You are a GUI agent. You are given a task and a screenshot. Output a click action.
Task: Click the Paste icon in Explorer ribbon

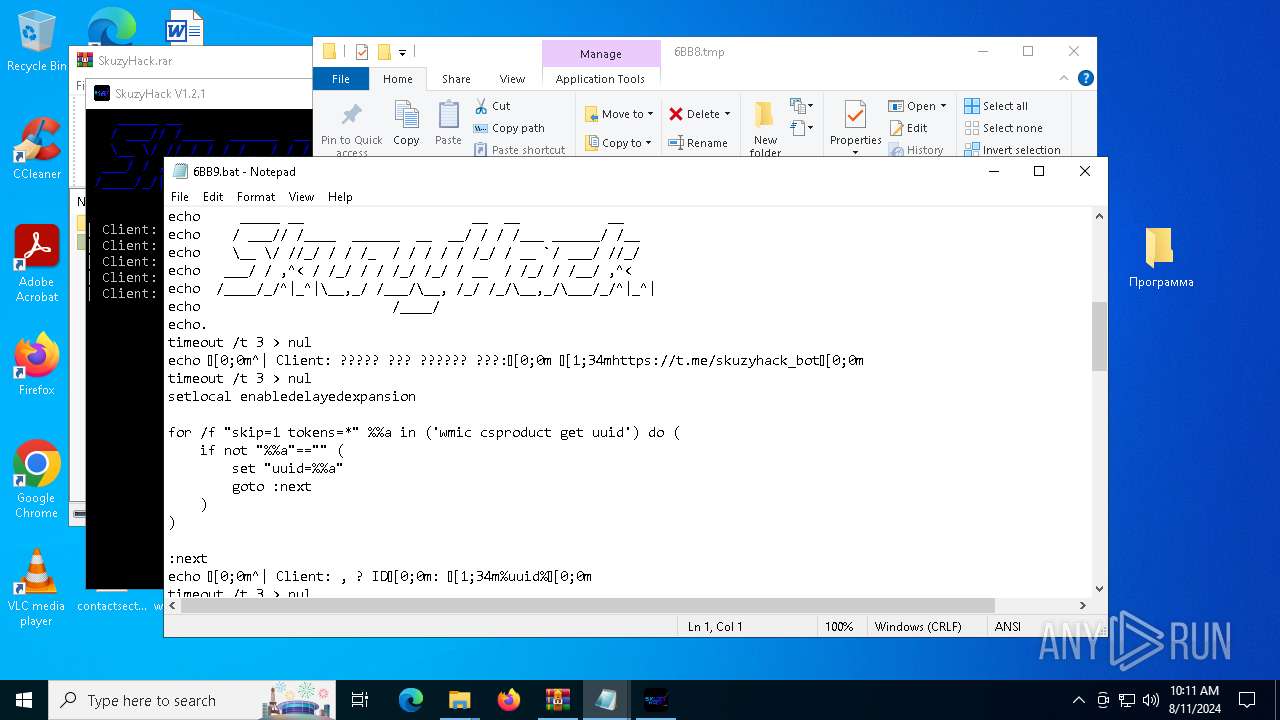pyautogui.click(x=448, y=114)
